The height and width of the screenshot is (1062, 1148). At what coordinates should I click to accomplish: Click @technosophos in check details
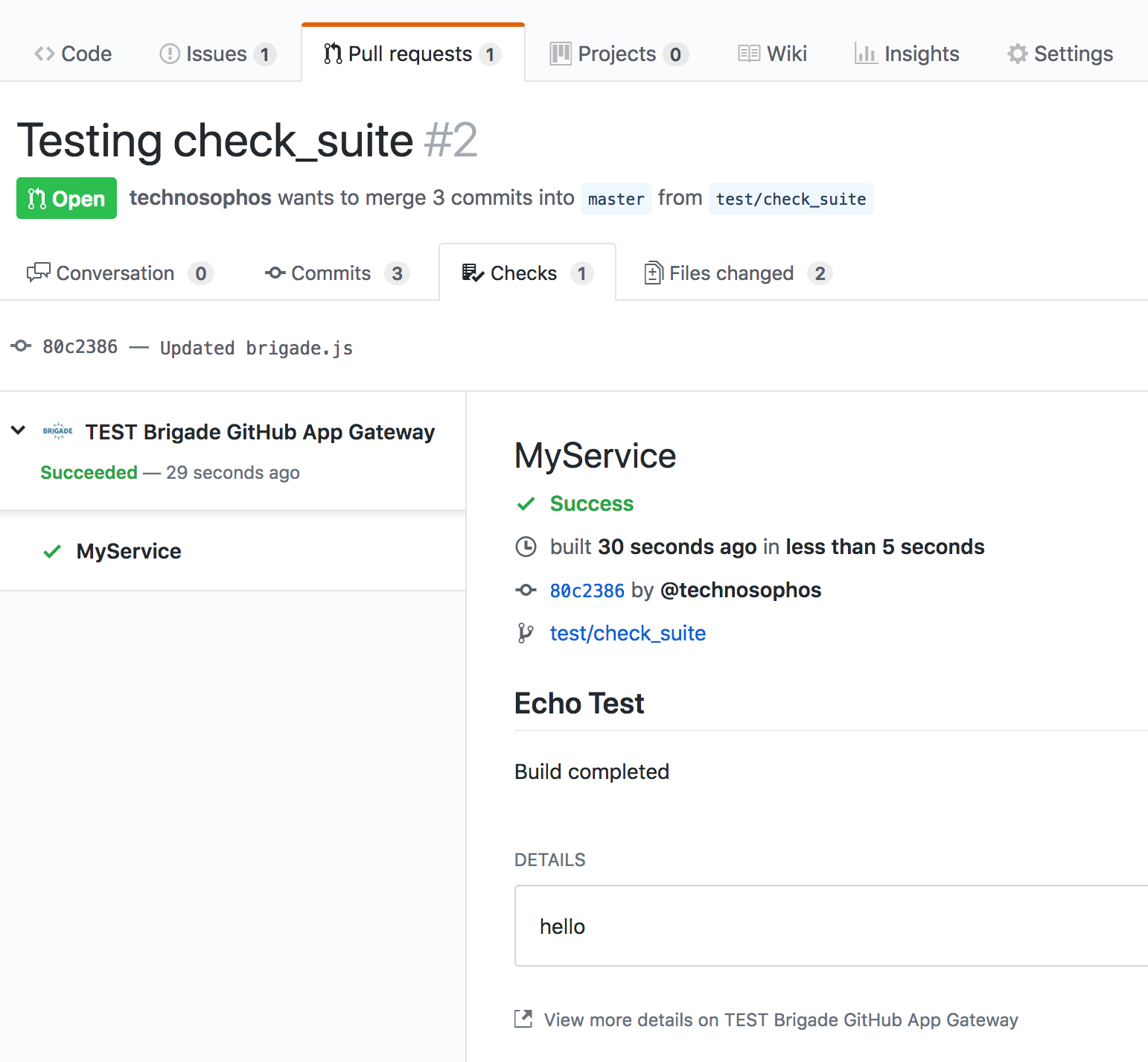click(741, 590)
